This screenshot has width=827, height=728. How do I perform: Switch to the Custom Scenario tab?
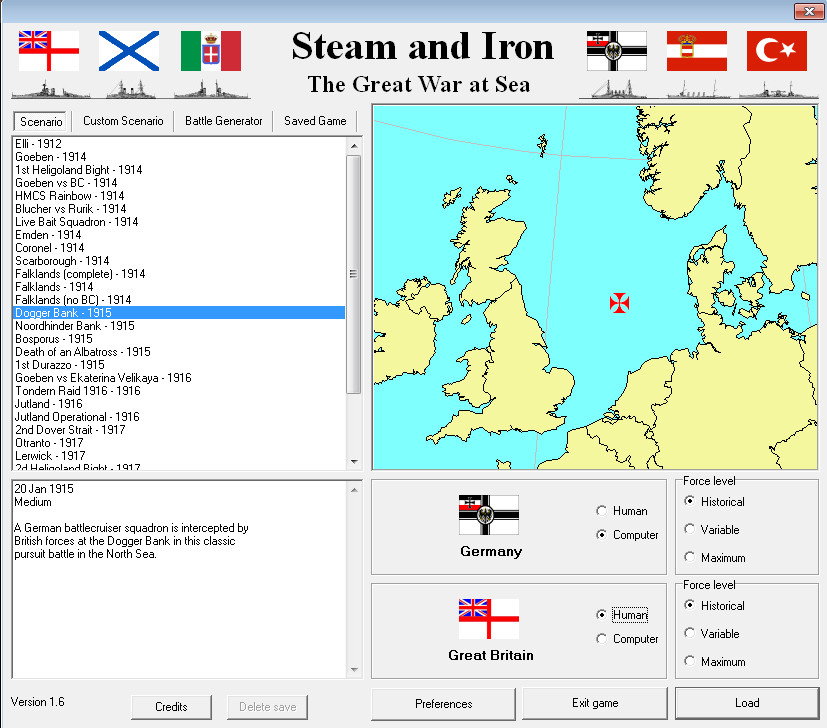(123, 121)
